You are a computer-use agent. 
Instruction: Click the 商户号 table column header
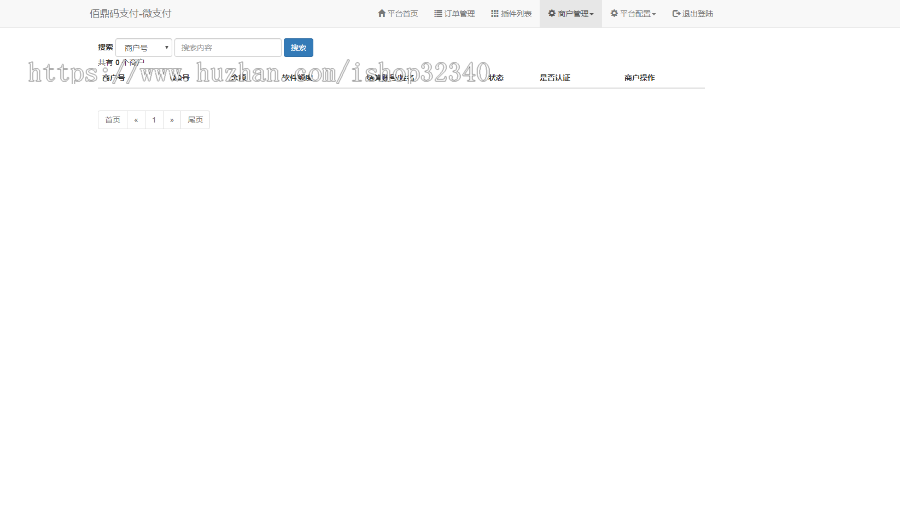click(113, 77)
